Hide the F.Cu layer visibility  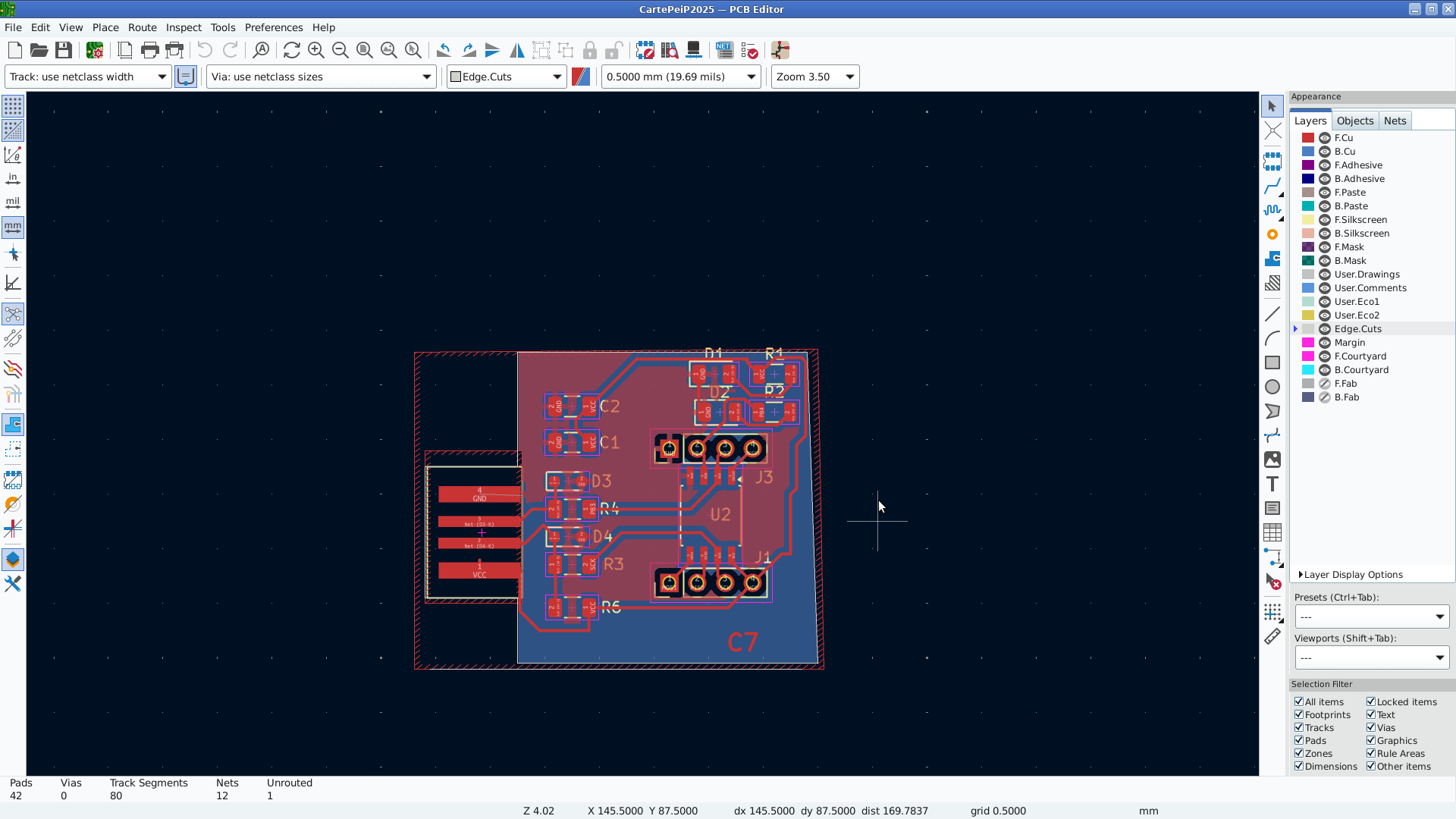1325,138
